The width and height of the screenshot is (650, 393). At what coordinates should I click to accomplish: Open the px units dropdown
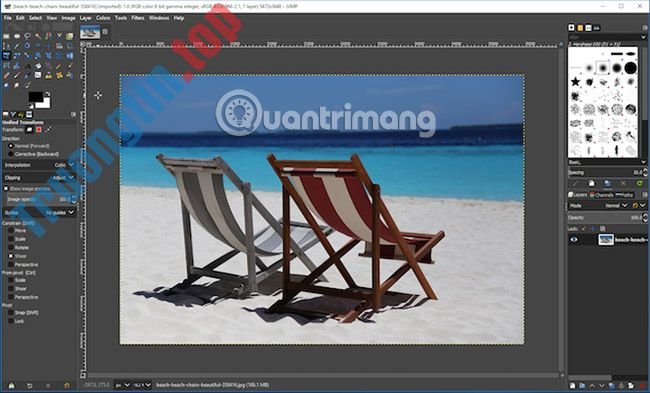[x=122, y=385]
